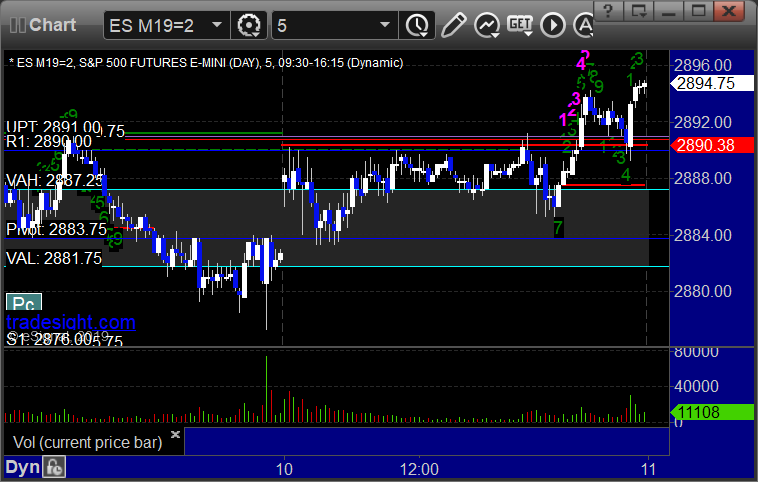Viewport: 758px width, 482px height.
Task: Select the pencil drawing tools icon
Action: (453, 25)
